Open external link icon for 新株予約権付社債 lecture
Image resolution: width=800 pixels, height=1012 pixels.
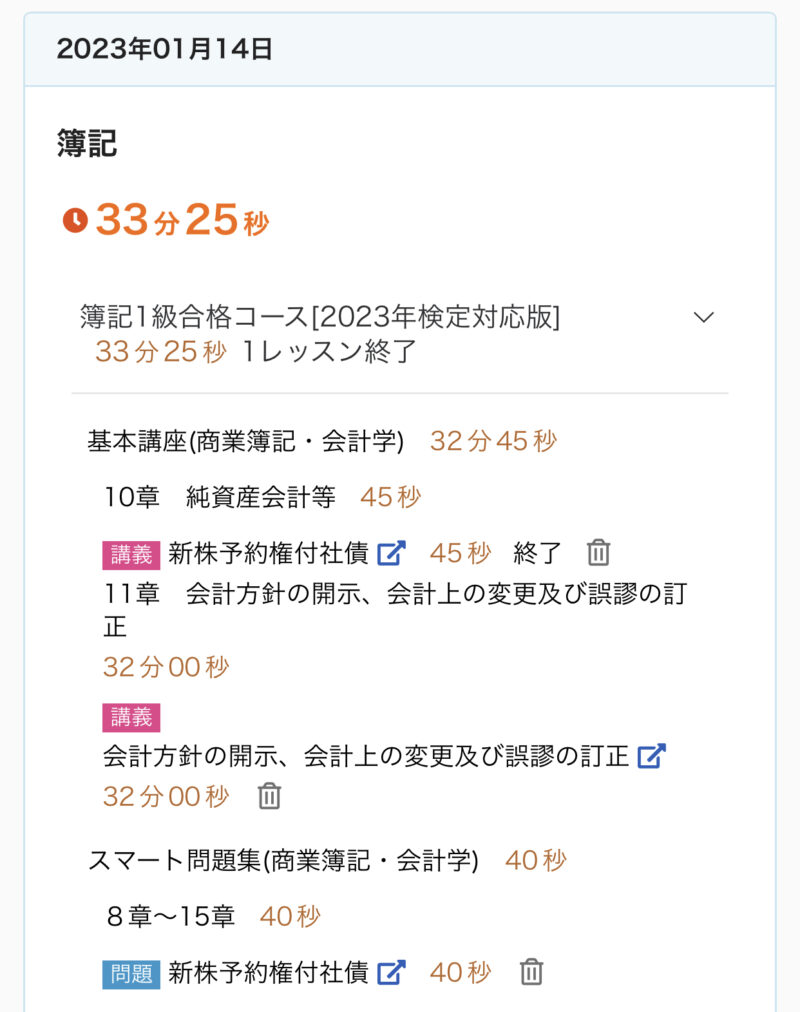(x=392, y=552)
